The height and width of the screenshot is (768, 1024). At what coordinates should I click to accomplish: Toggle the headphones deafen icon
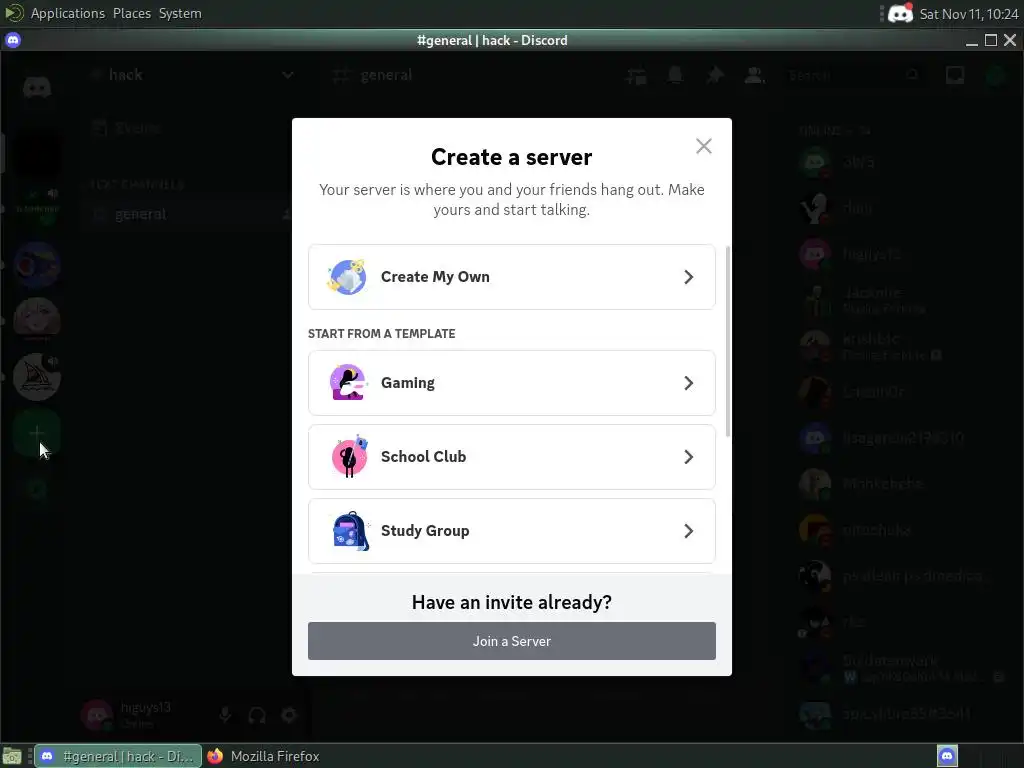(257, 715)
